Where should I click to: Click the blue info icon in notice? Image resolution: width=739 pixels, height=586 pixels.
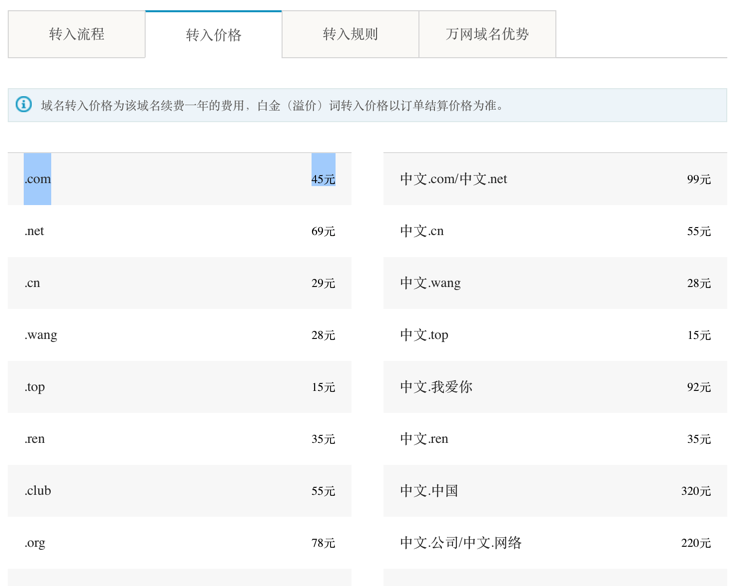(x=24, y=104)
